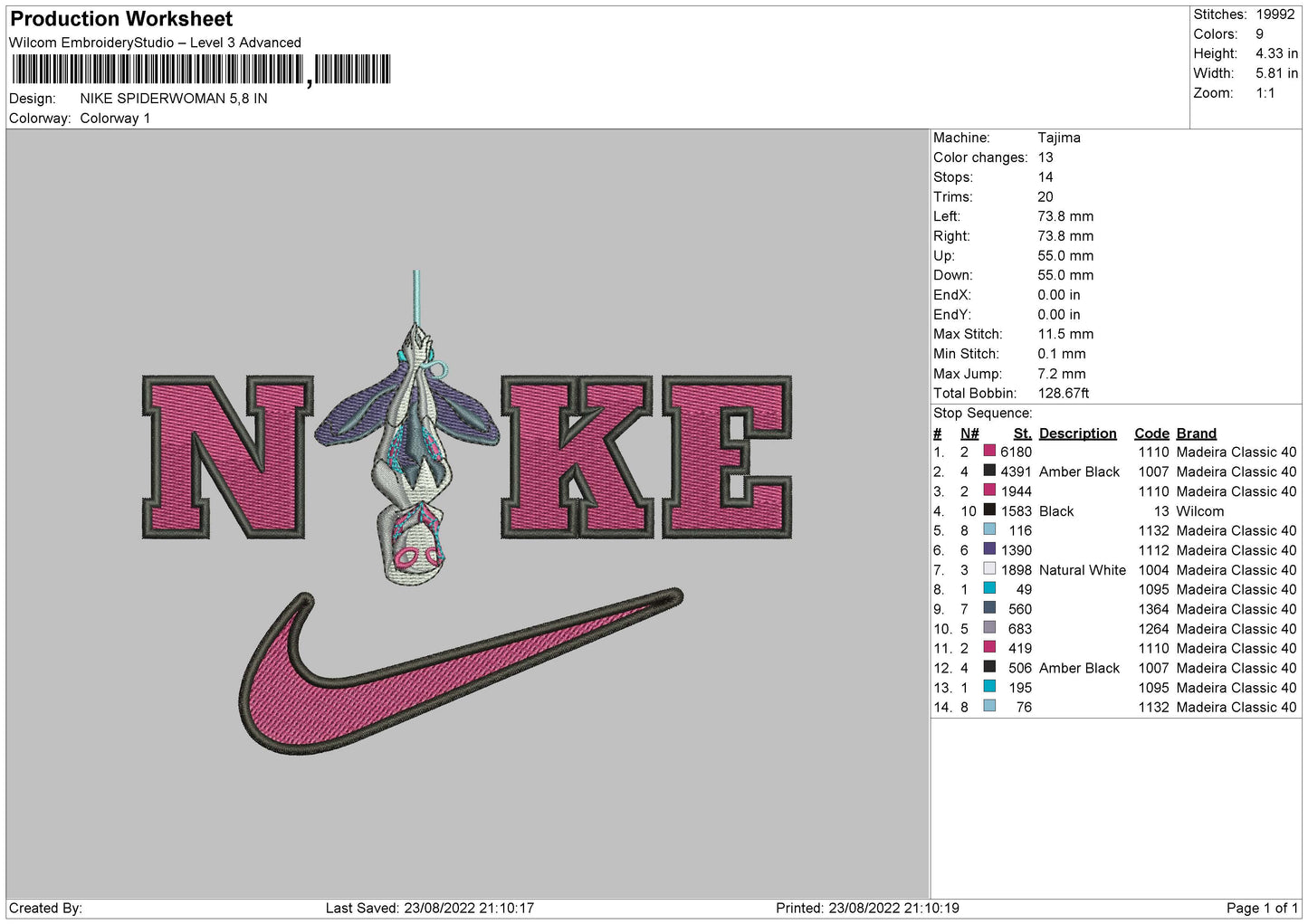Click the Page 1 of 1 footer text
1308x924 pixels.
pyautogui.click(x=1261, y=908)
